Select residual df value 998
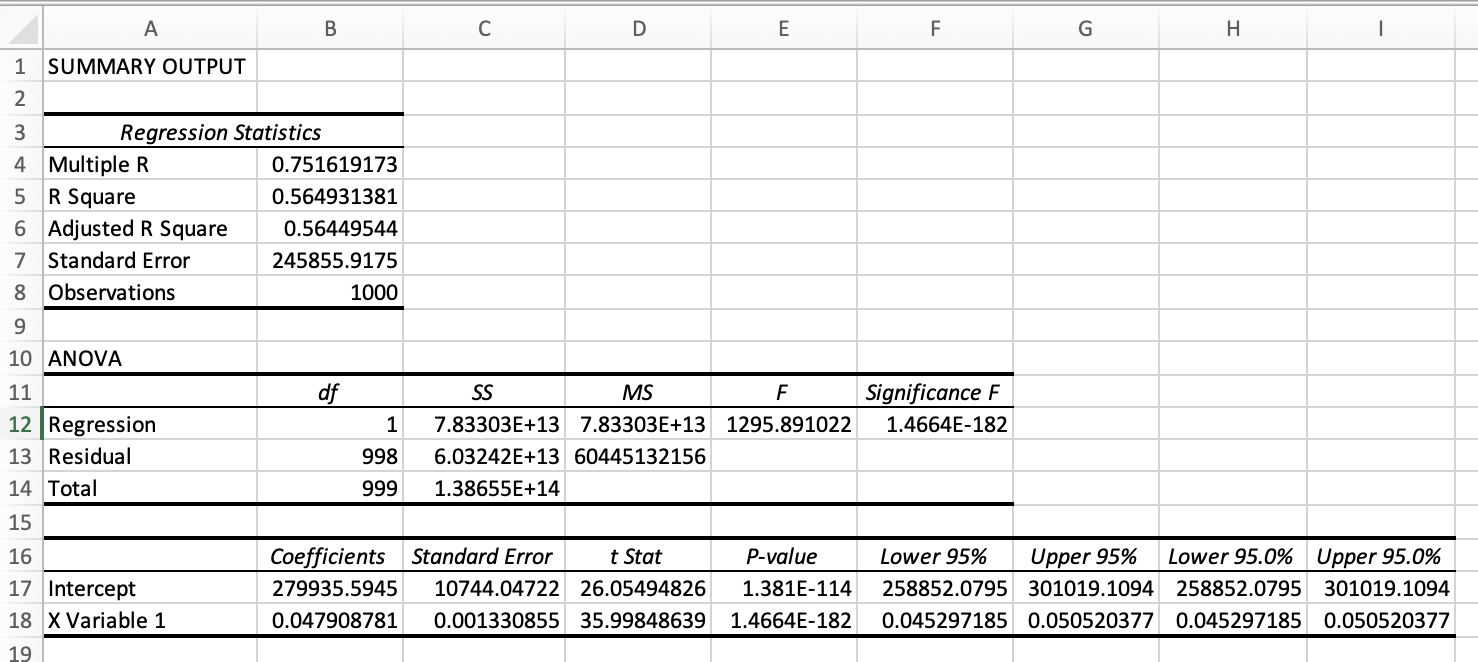Viewport: 1478px width, 662px height. [x=329, y=457]
